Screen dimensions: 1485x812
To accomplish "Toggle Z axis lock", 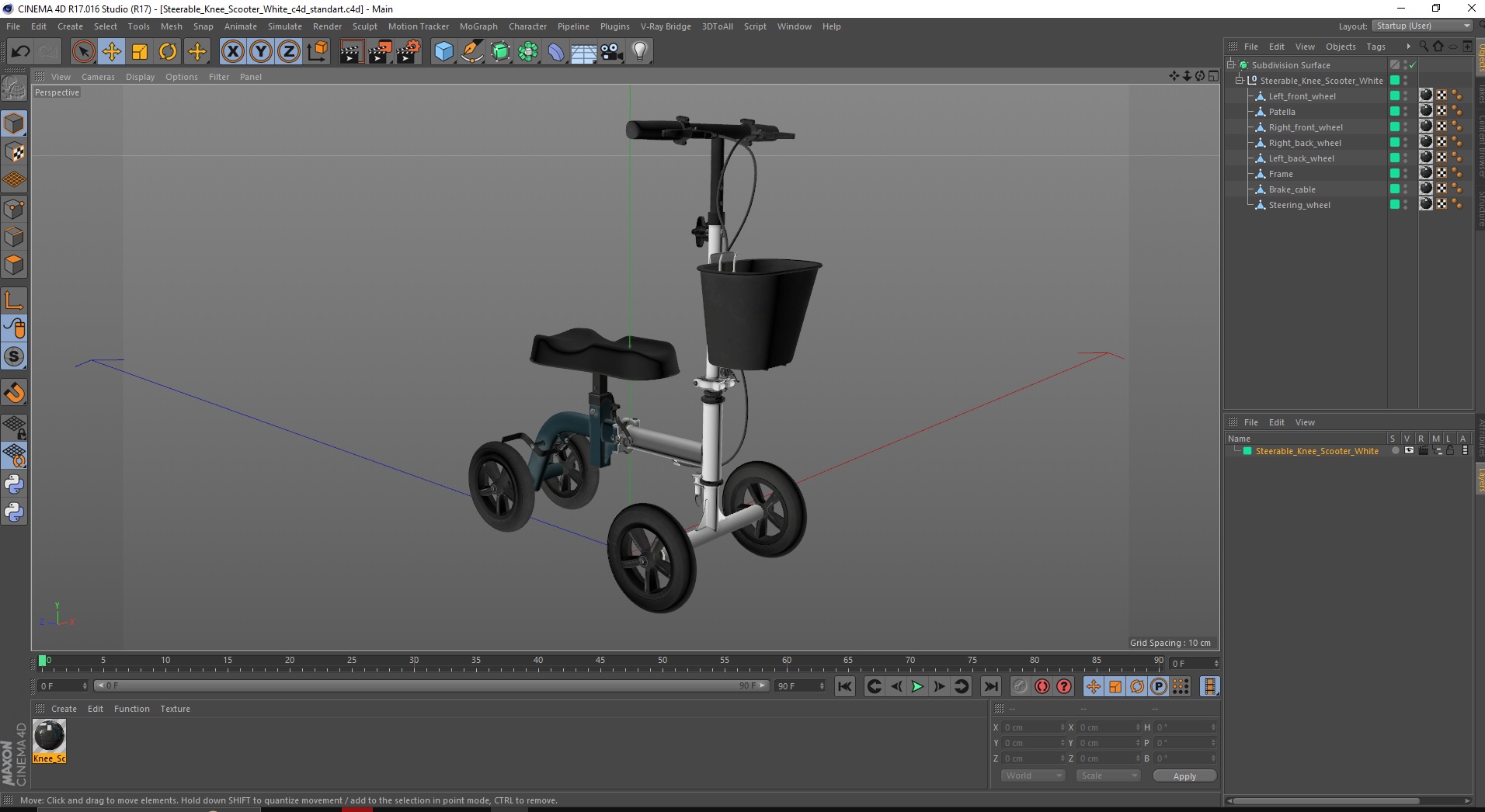I will (x=289, y=52).
